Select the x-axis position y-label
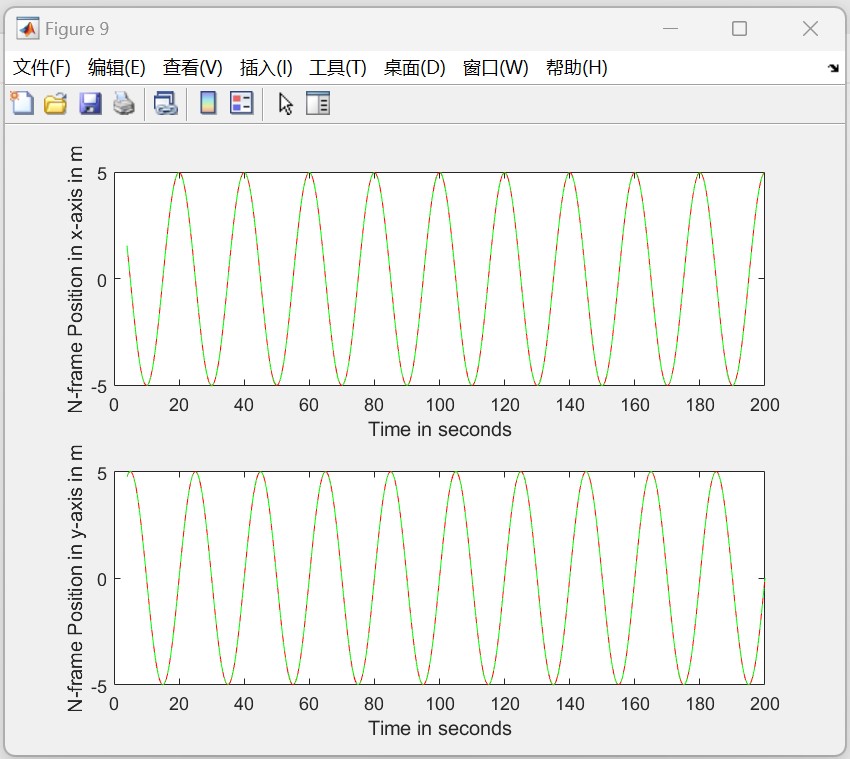Screen dimensions: 850x759 (x=75, y=279)
